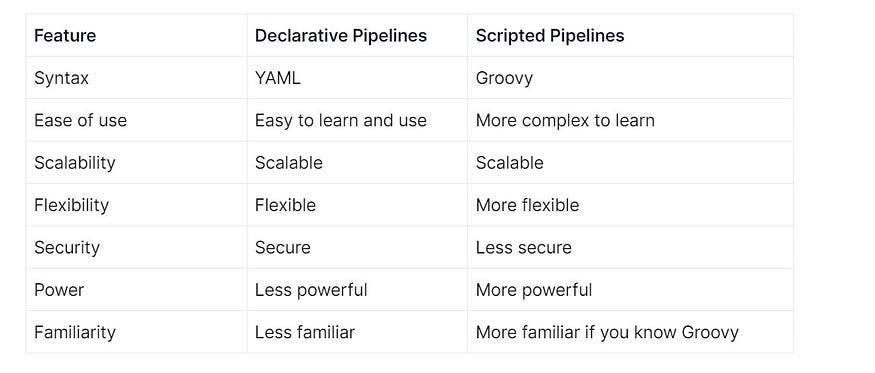Viewport: 875px width, 373px height.
Task: Click the Scalability row label
Action: pyautogui.click(x=75, y=163)
